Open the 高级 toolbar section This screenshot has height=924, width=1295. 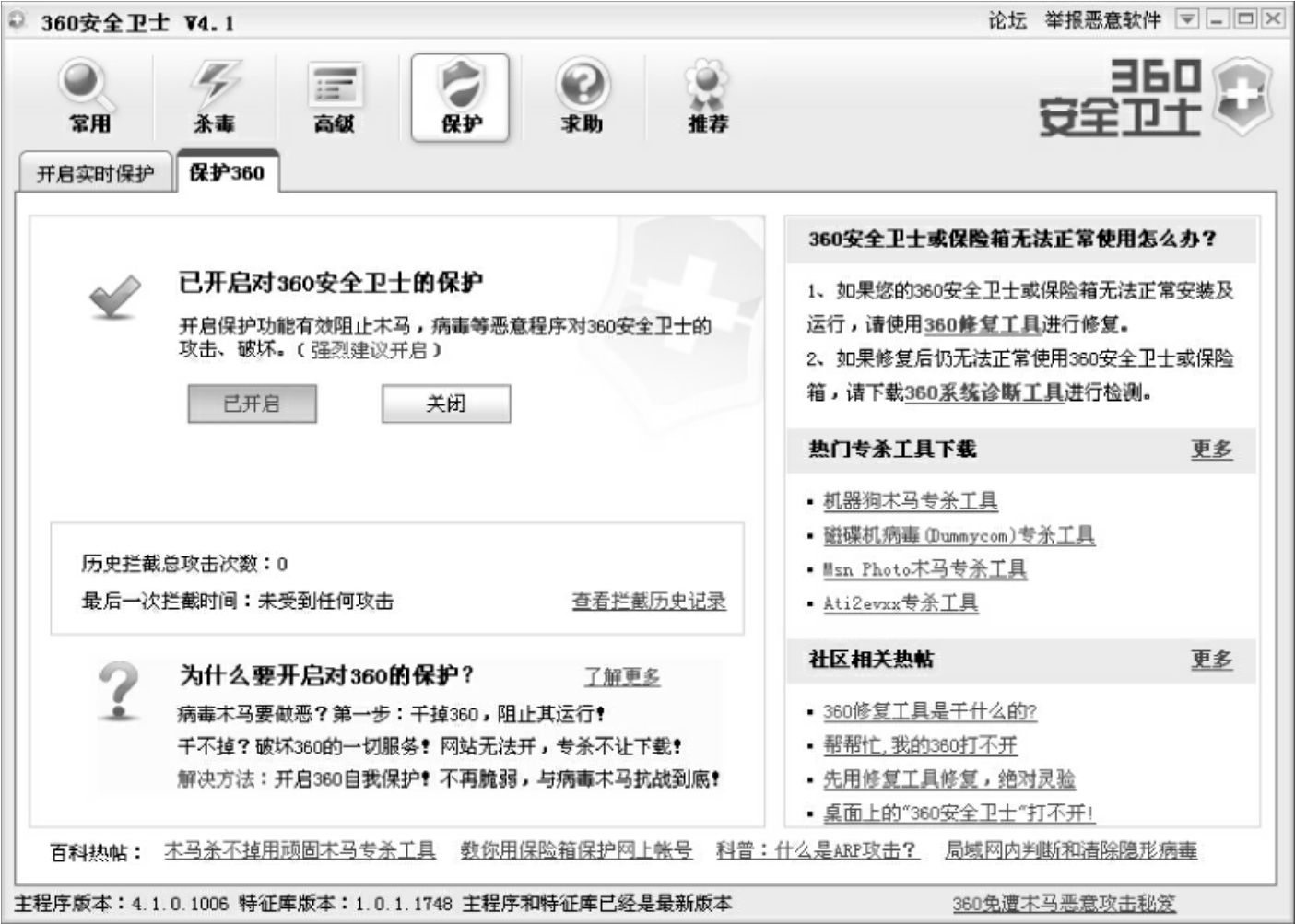click(335, 97)
